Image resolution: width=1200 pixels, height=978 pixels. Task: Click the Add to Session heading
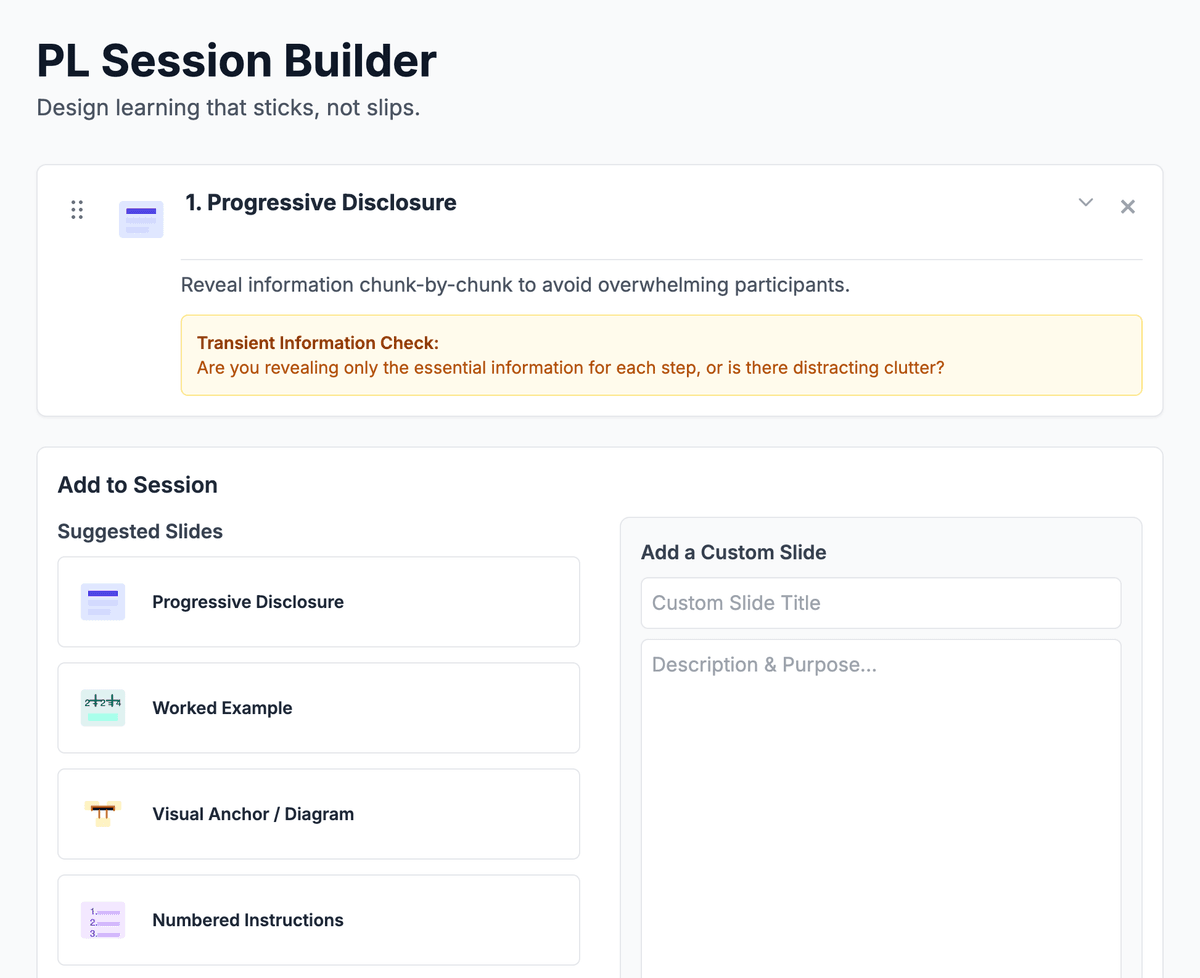tap(138, 485)
